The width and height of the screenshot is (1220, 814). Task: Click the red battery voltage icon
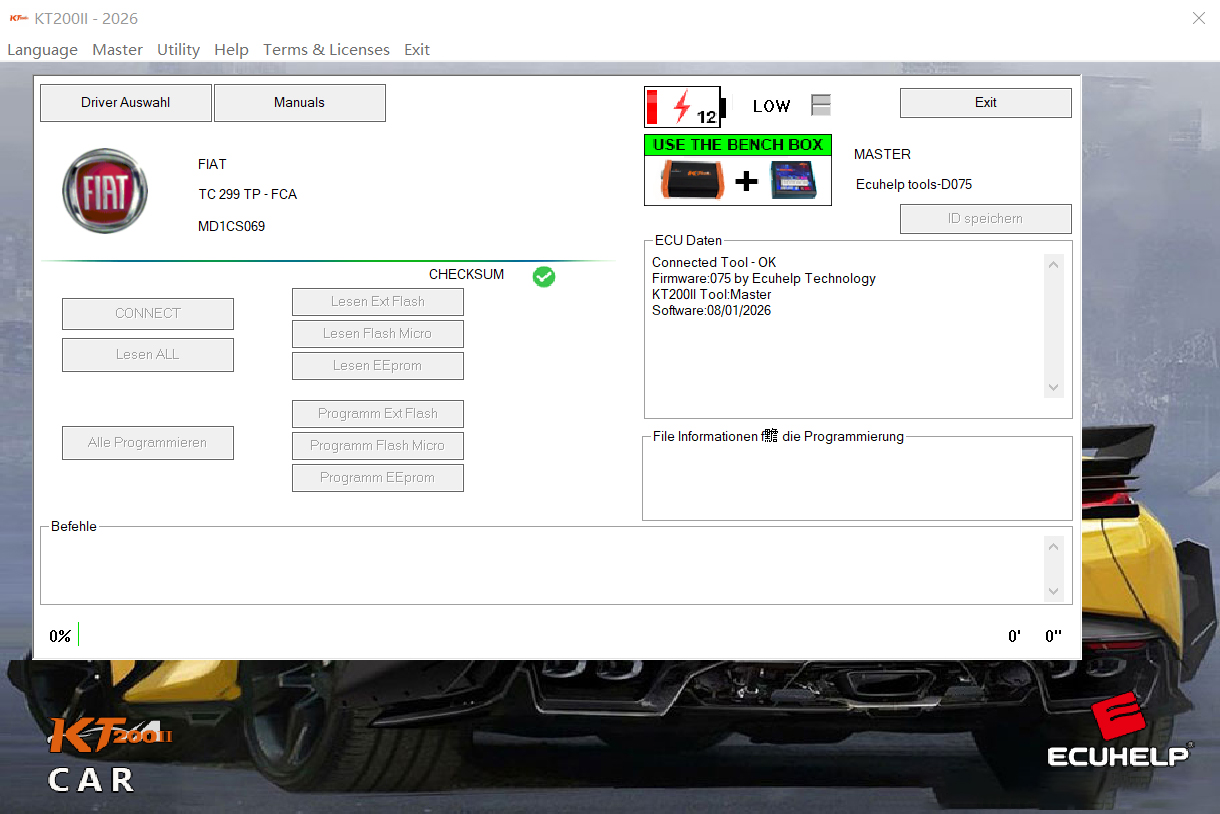685,106
